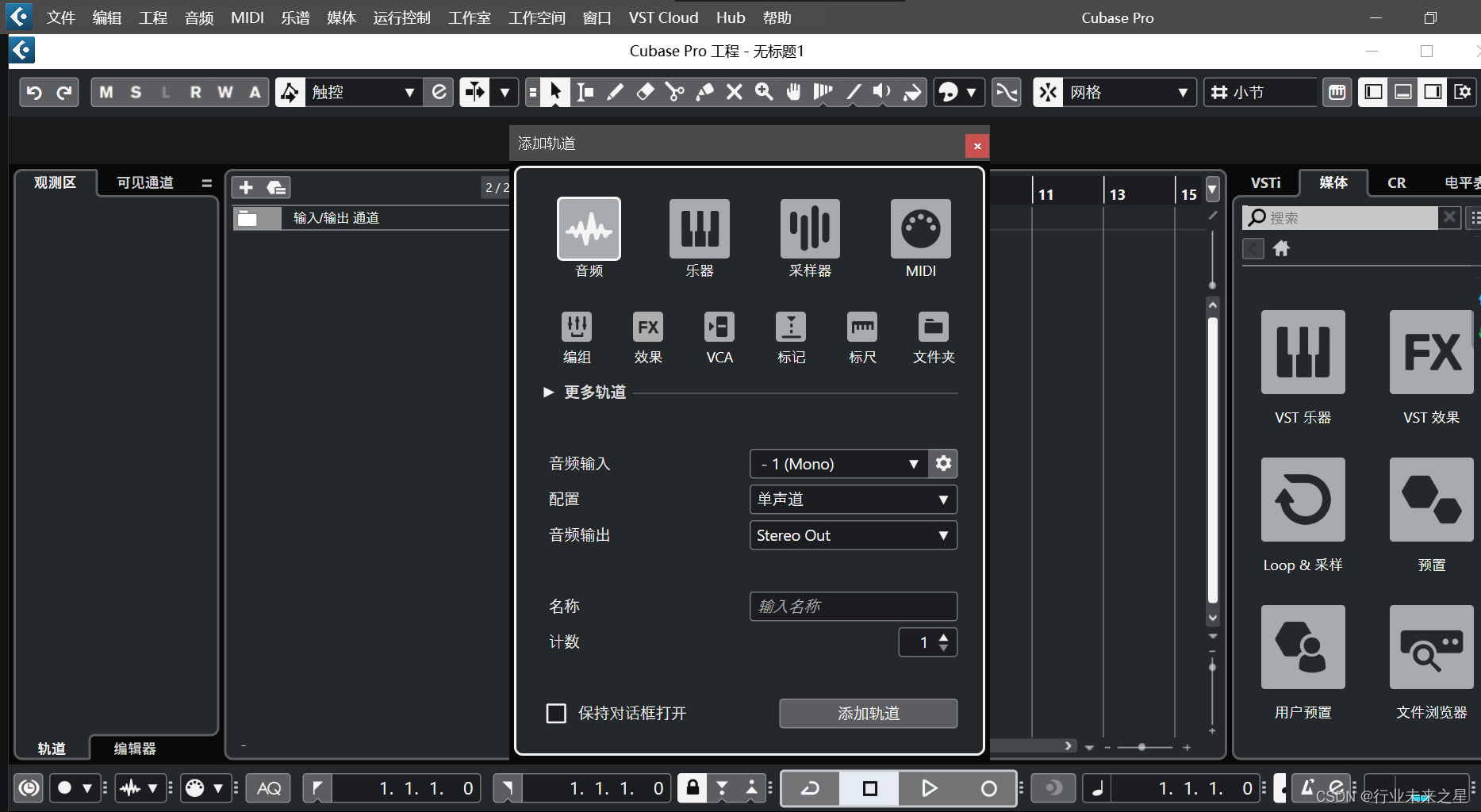The height and width of the screenshot is (812, 1481).
Task: Toggle global Mute M button
Action: (106, 92)
